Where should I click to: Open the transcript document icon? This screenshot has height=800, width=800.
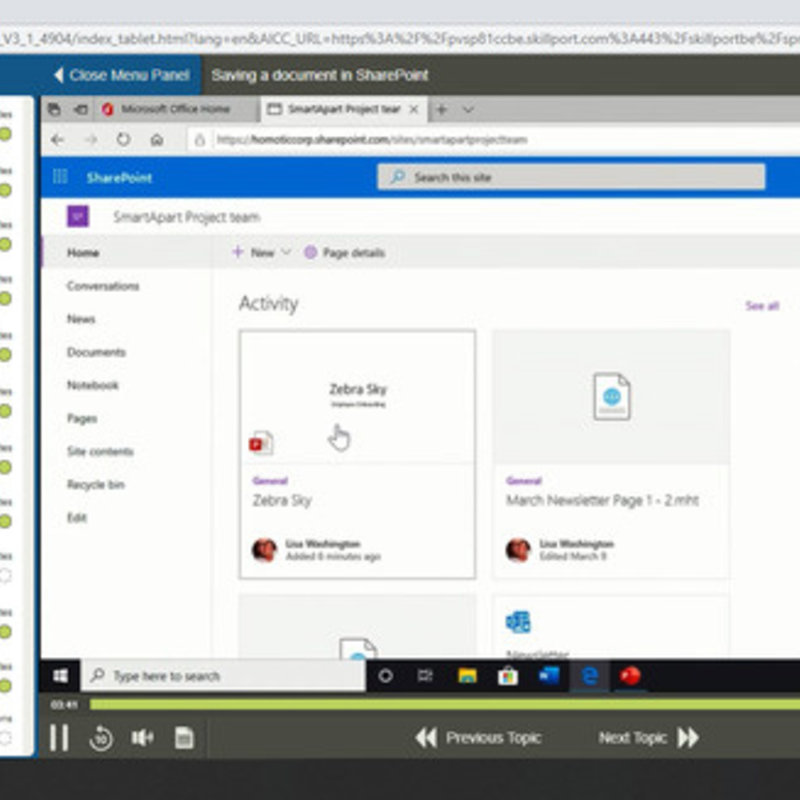click(184, 738)
